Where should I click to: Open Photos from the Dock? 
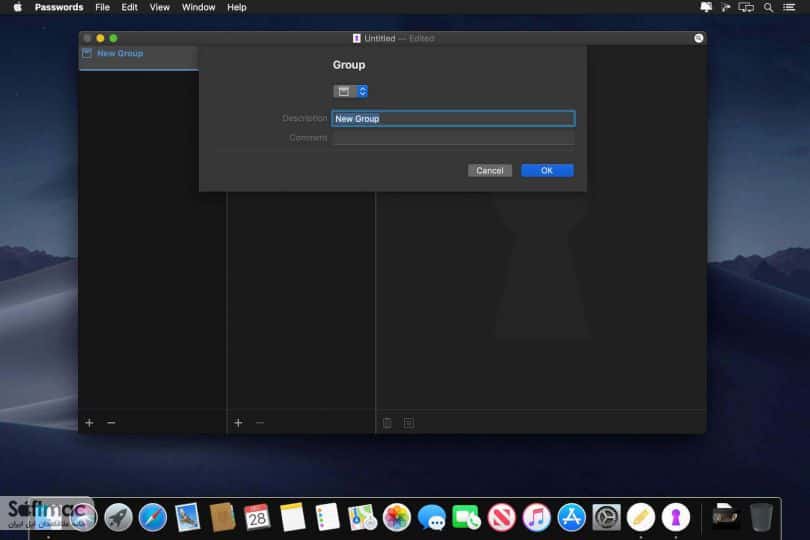click(x=397, y=517)
